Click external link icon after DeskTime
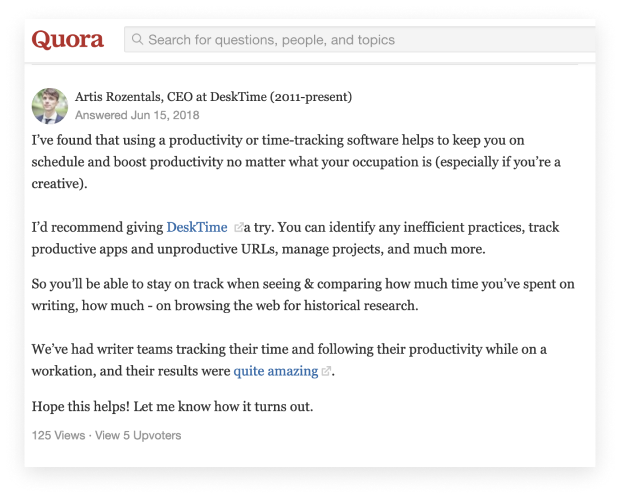Screen dimensions: 620x497 coord(238,228)
